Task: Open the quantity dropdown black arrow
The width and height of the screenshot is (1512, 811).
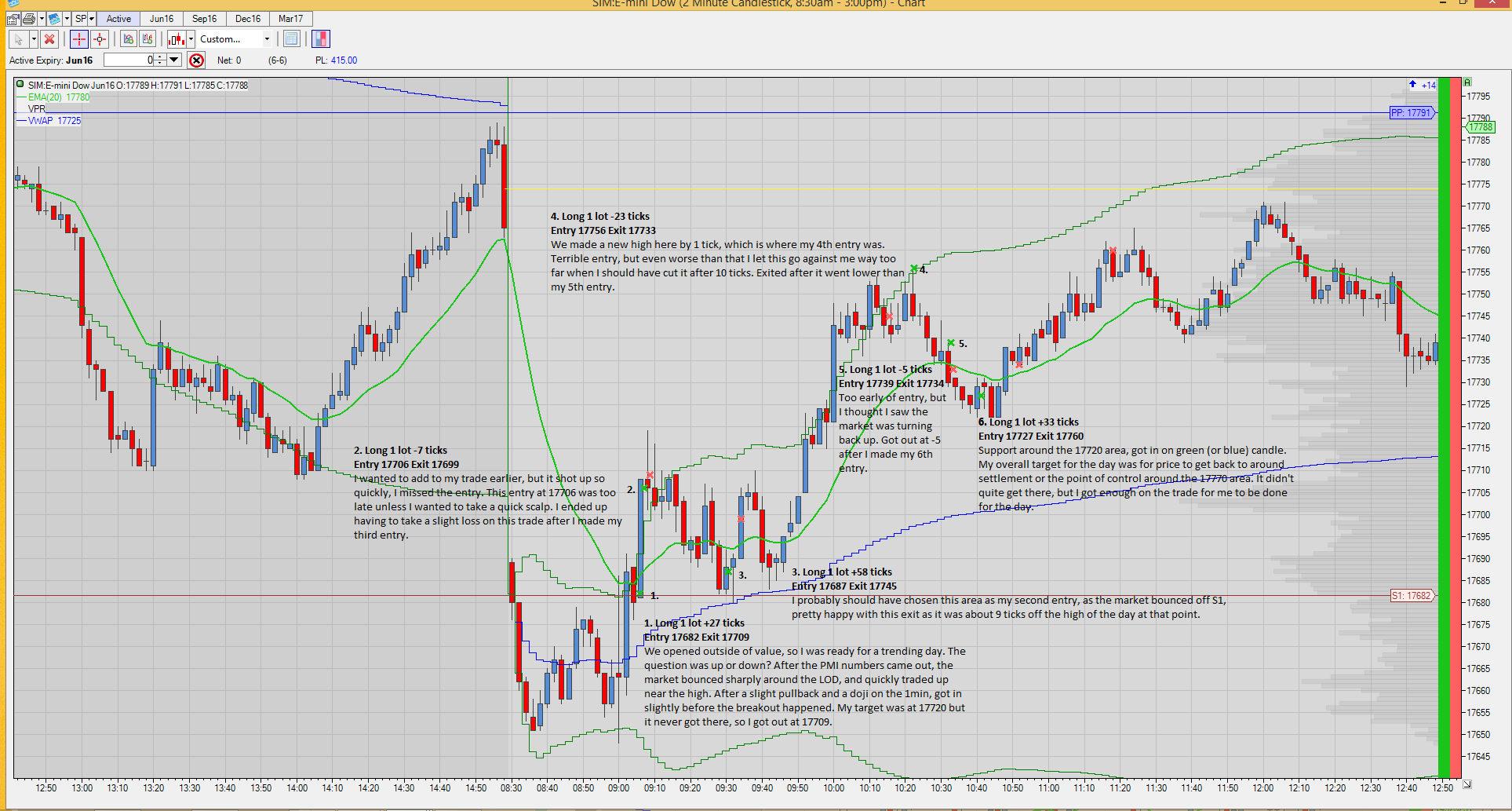Action: [x=174, y=60]
